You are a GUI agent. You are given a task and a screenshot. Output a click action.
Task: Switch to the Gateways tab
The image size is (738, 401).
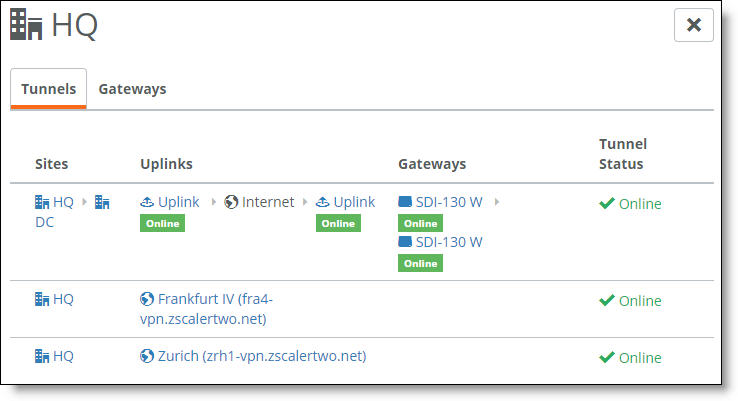(x=132, y=89)
